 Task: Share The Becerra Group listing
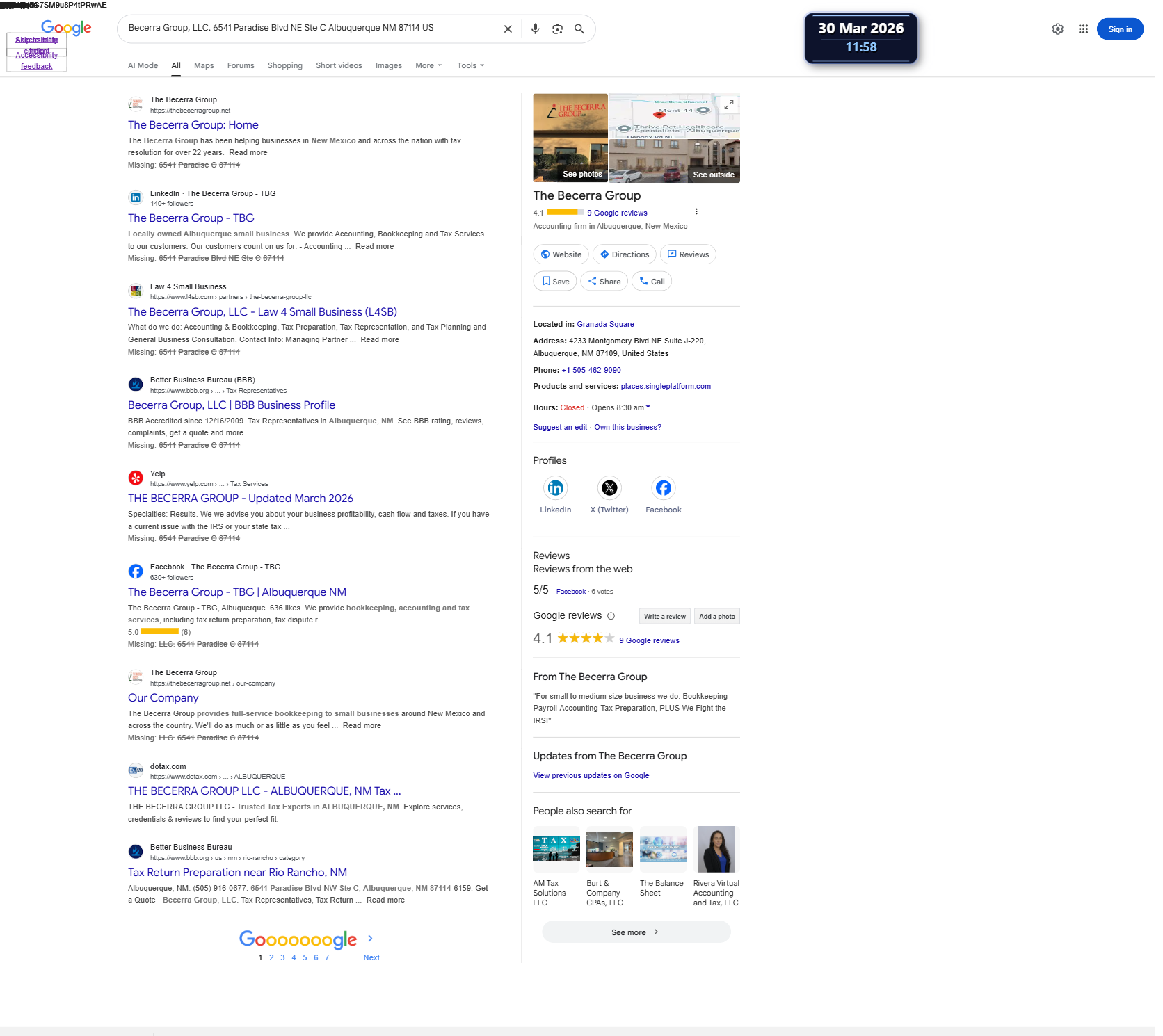click(604, 282)
